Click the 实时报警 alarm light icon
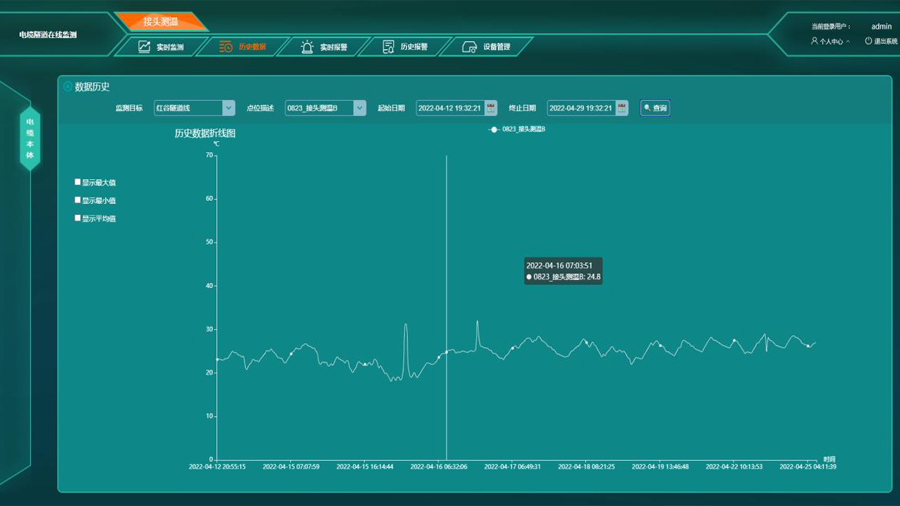The height and width of the screenshot is (506, 900). coord(307,47)
